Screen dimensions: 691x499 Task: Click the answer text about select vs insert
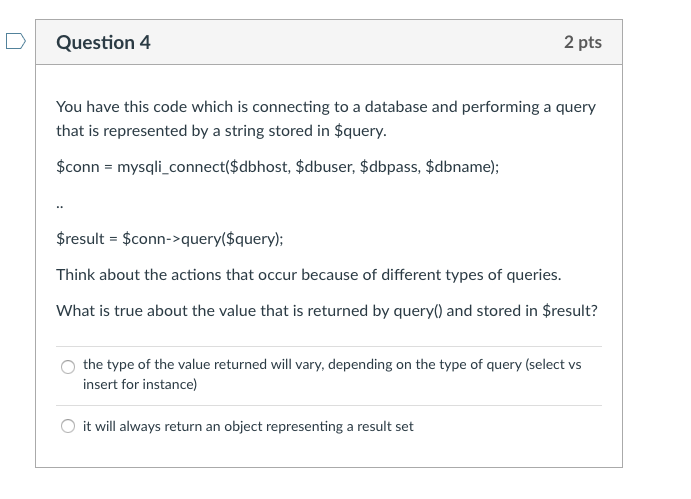[x=332, y=374]
